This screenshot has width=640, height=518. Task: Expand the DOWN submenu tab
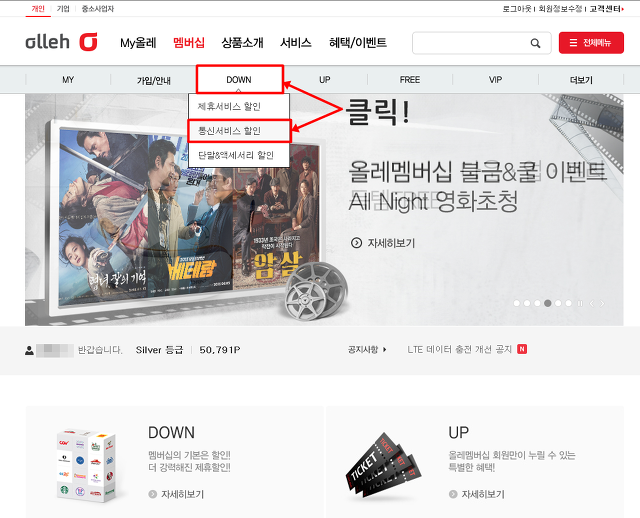tap(239, 79)
